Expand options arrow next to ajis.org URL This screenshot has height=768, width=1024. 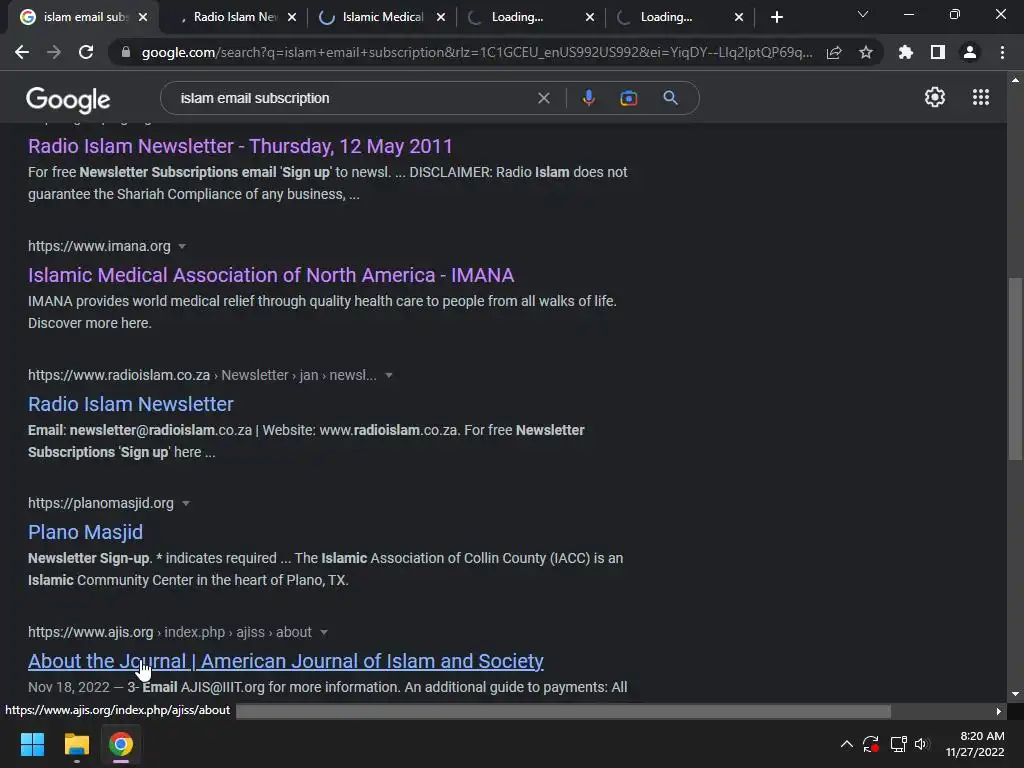click(x=324, y=633)
